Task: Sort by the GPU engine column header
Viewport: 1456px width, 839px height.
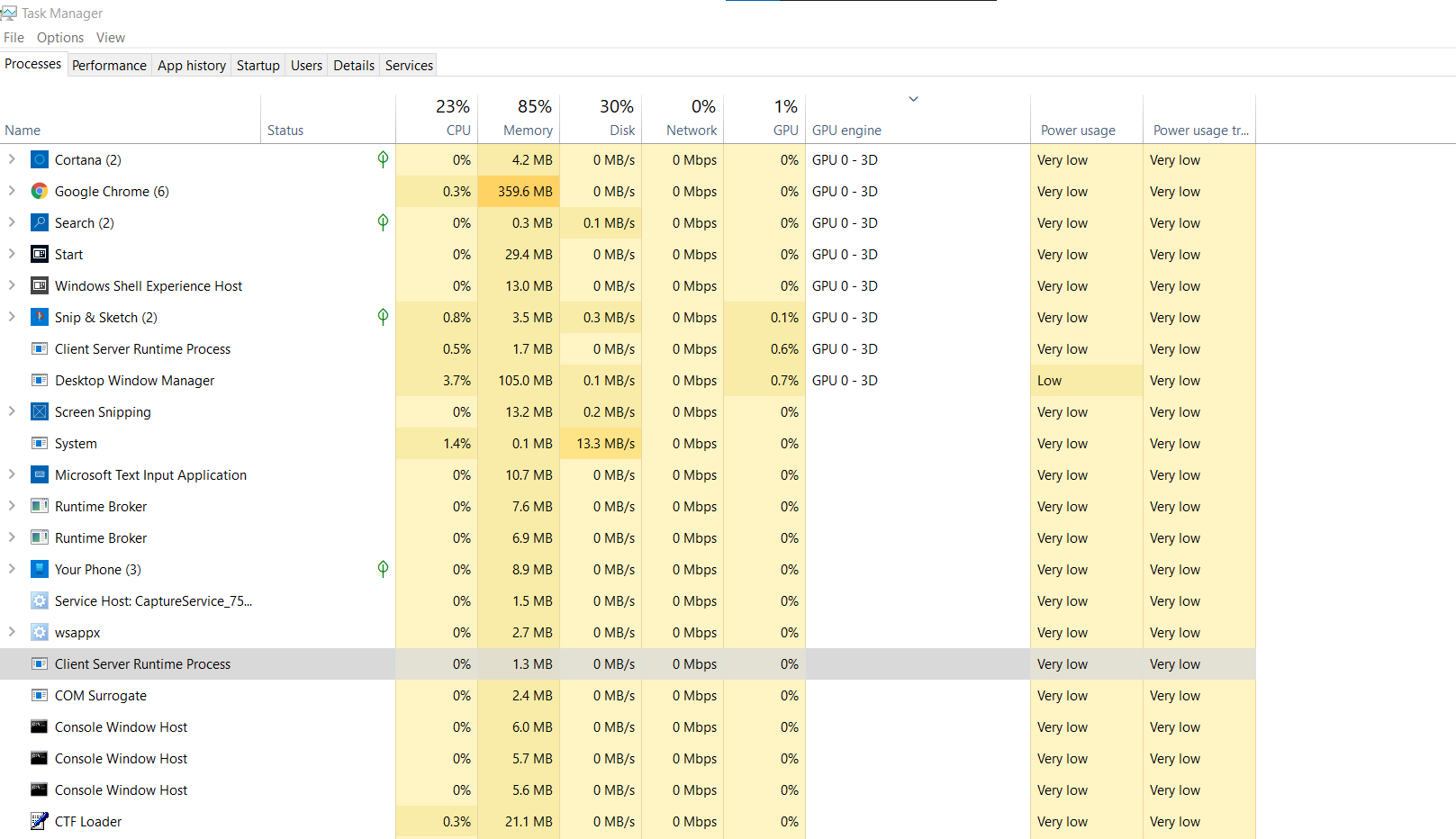Action: (918, 119)
